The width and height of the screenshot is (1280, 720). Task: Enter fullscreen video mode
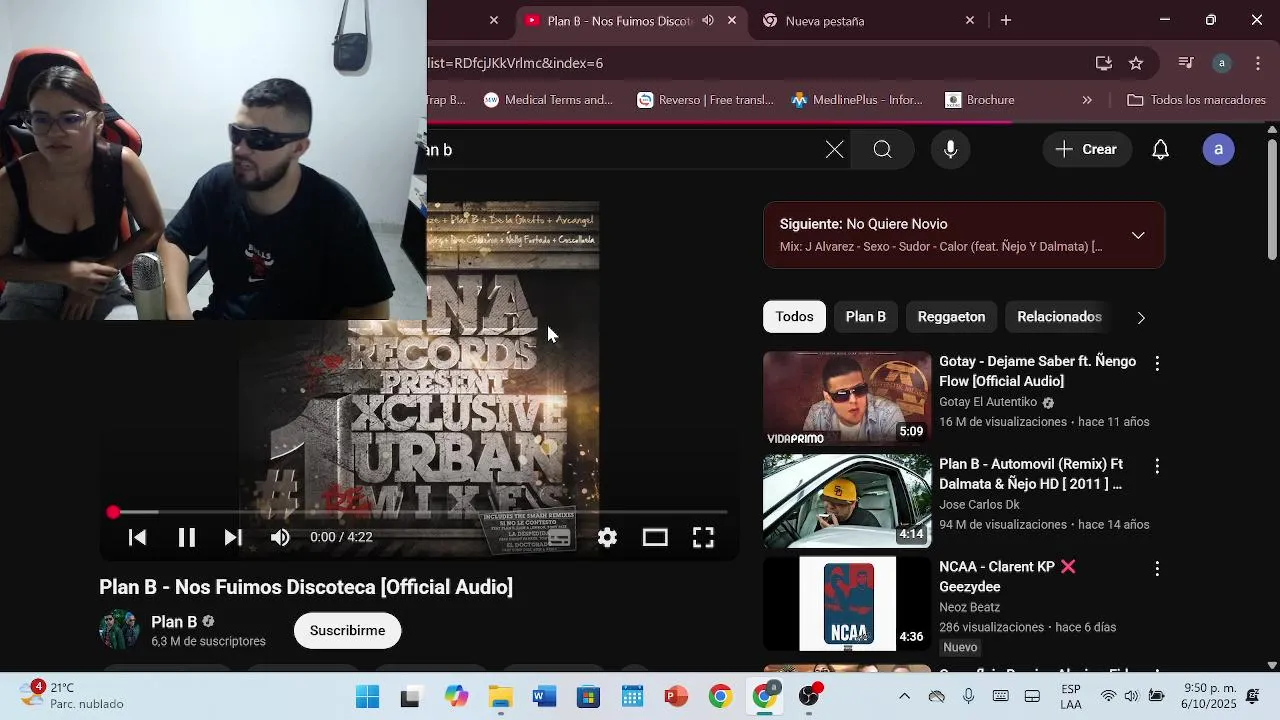(703, 537)
